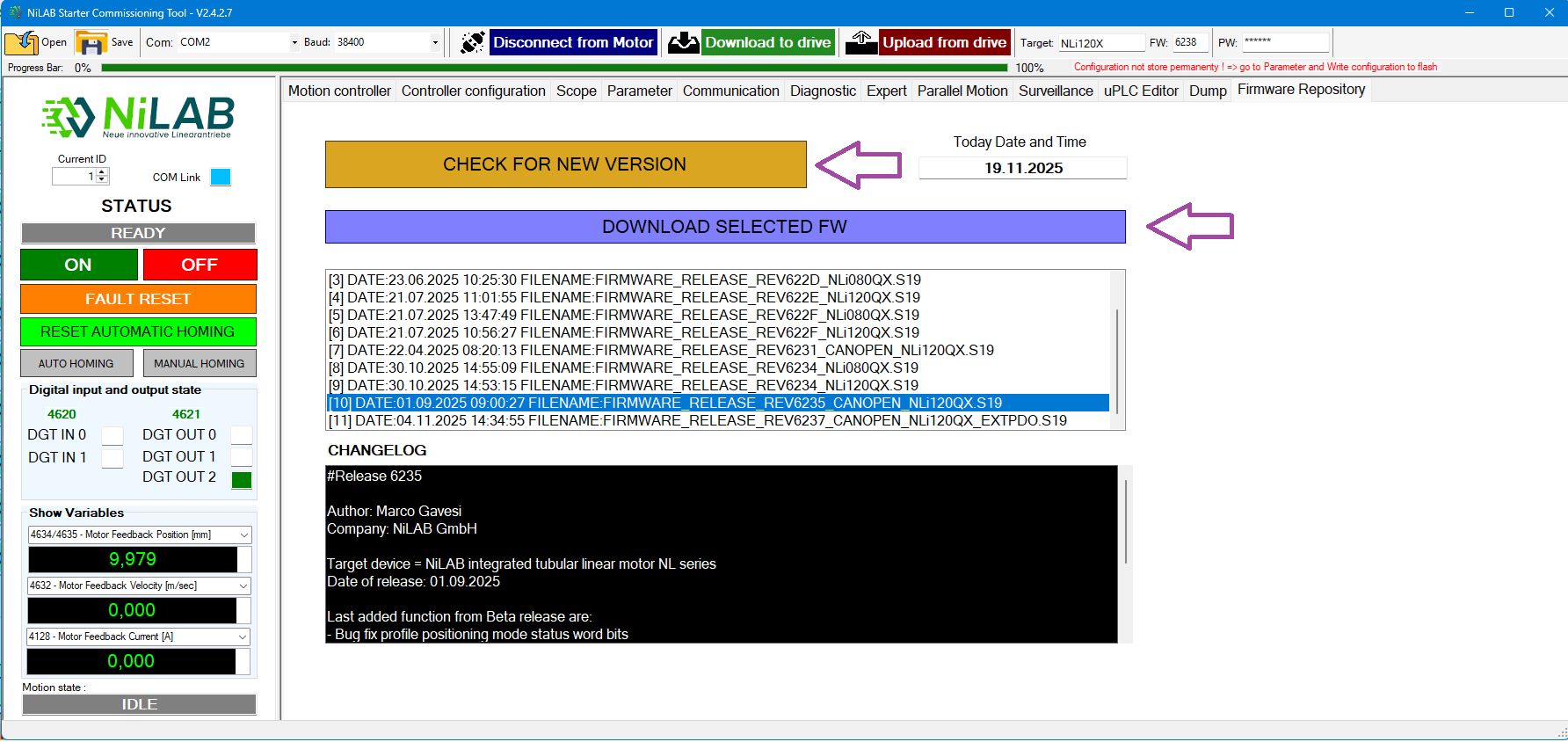This screenshot has height=742, width=1568.
Task: Expand the Motor Feedback Velocity dropdown
Action: pyautogui.click(x=243, y=586)
